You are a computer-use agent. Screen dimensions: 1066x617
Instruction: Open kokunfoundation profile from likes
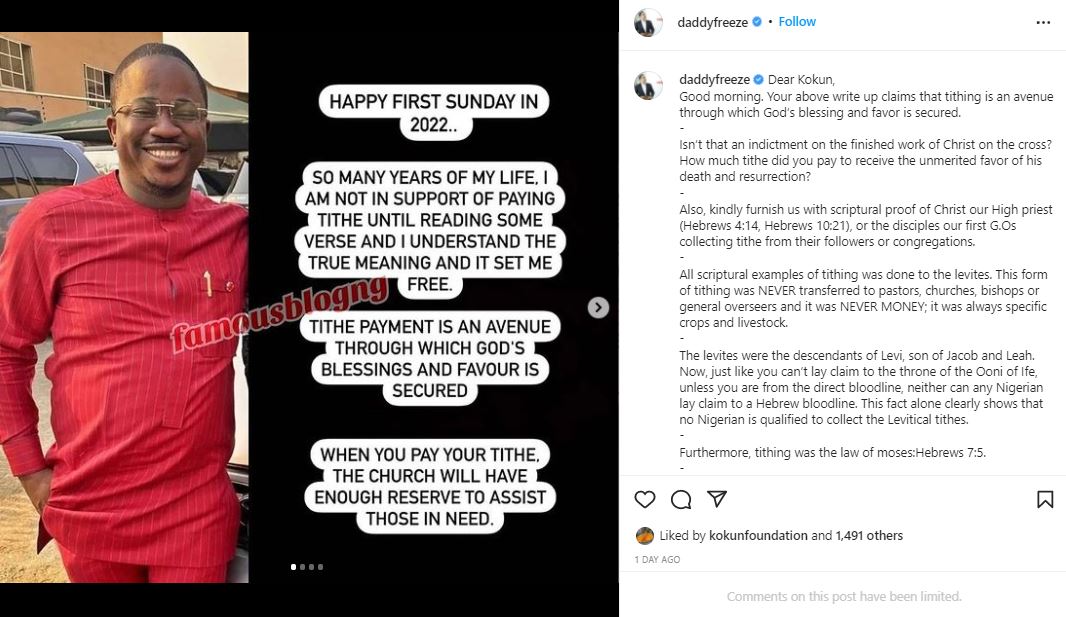pos(758,535)
